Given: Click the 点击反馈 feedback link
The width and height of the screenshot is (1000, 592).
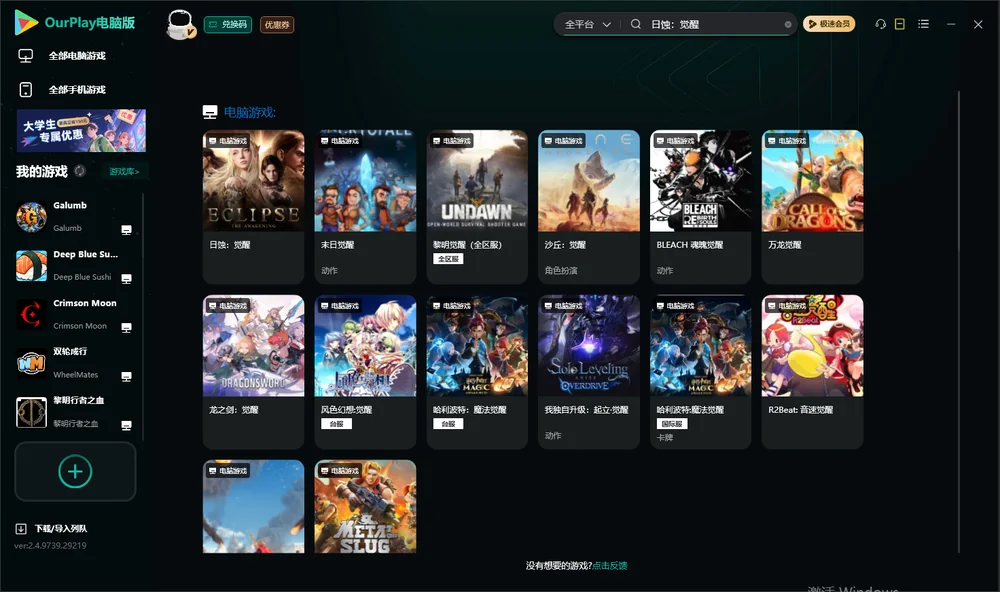Looking at the screenshot, I should coord(610,566).
